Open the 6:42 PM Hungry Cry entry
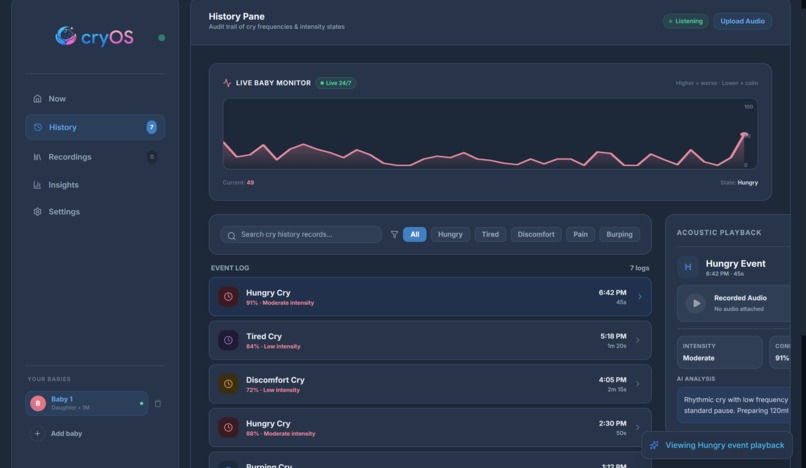 [430, 297]
